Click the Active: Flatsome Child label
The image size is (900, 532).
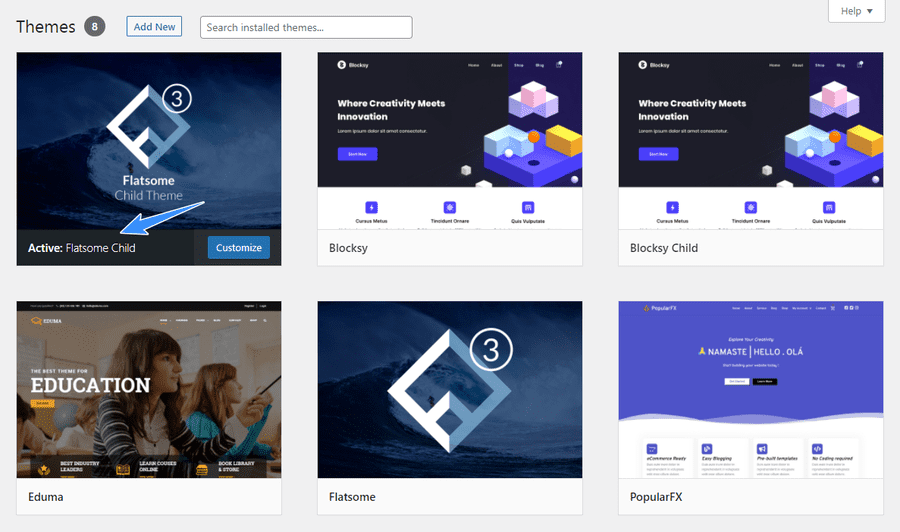point(83,248)
